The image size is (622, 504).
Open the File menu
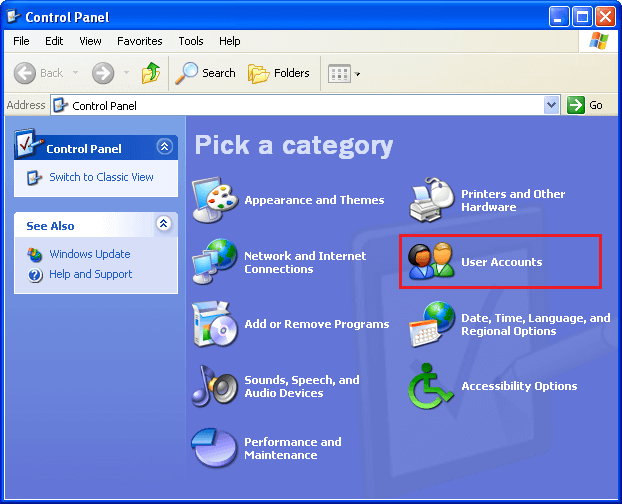(21, 41)
